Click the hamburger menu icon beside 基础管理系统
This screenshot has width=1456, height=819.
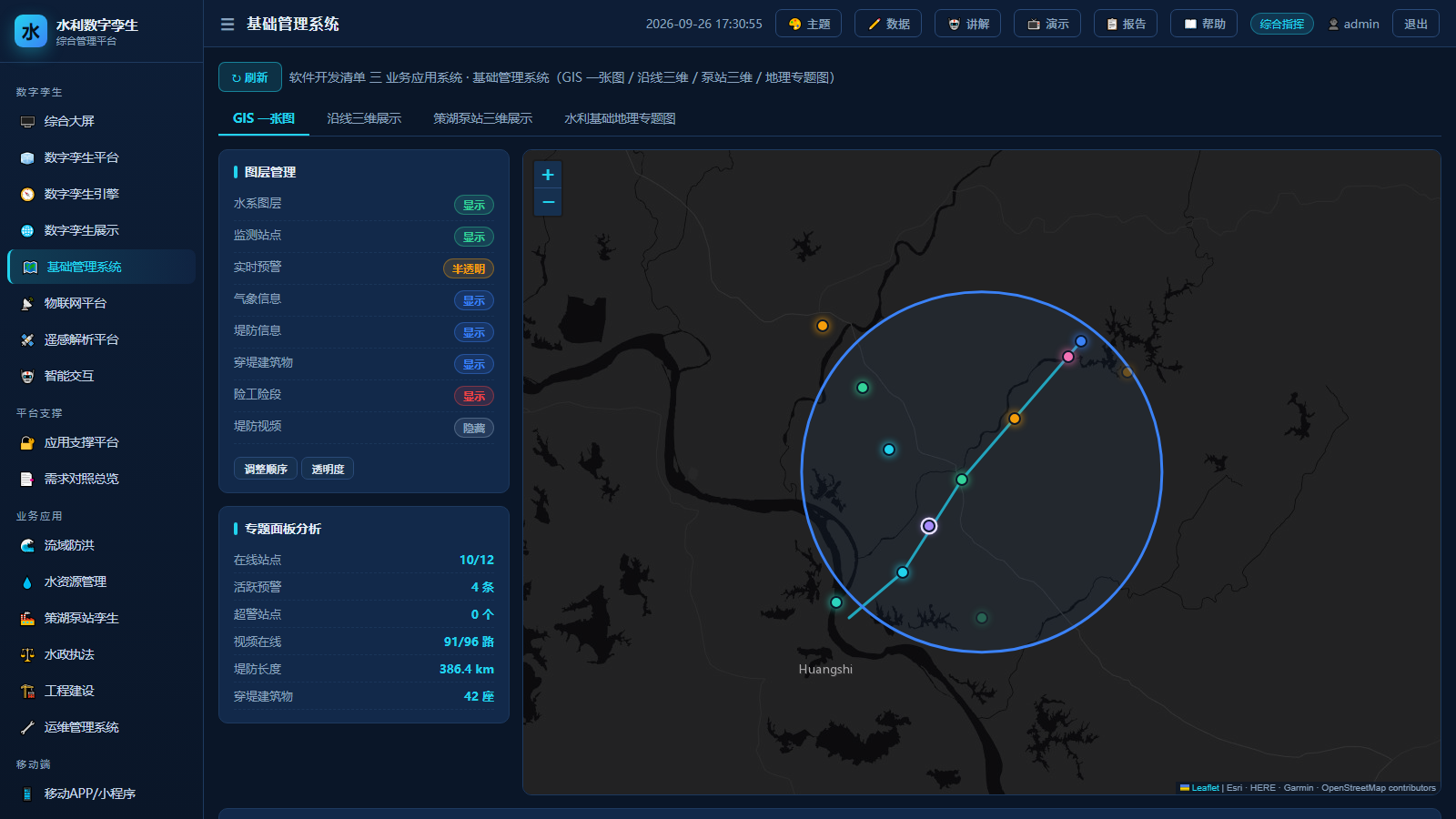(227, 25)
